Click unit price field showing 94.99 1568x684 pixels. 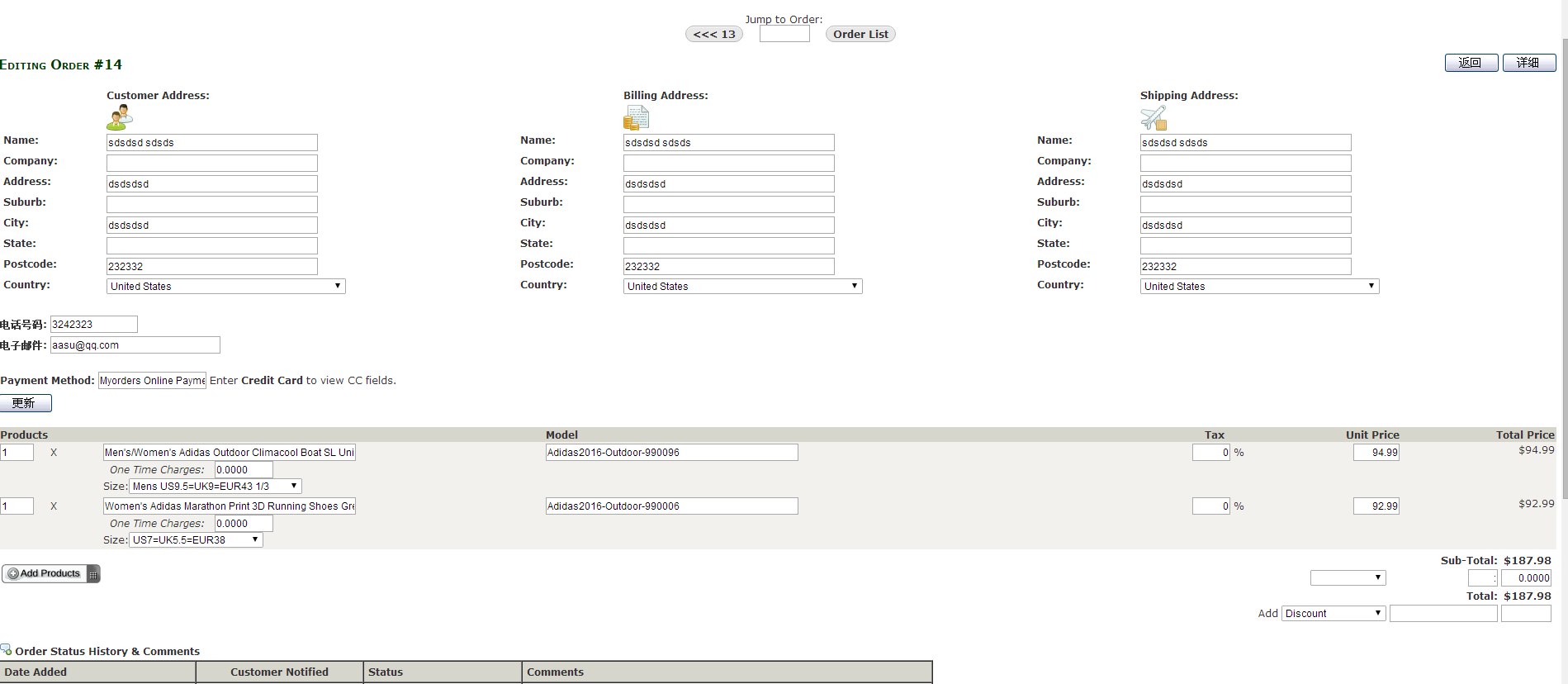(x=1376, y=453)
